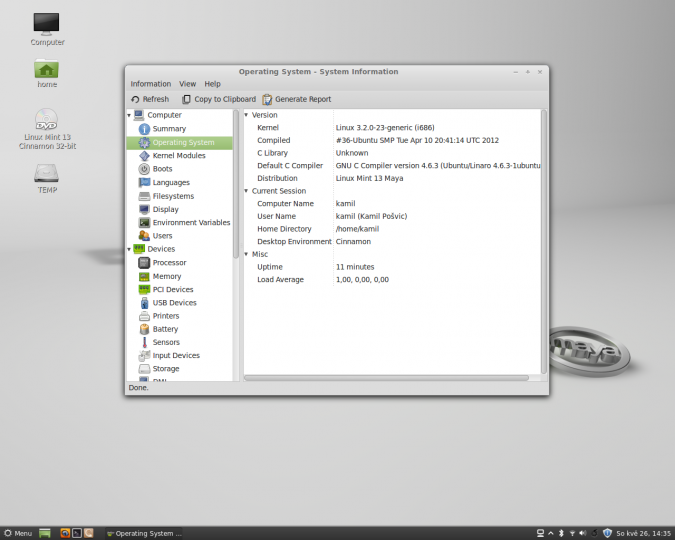Collapse the Misc section
The height and width of the screenshot is (540, 675).
click(246, 254)
